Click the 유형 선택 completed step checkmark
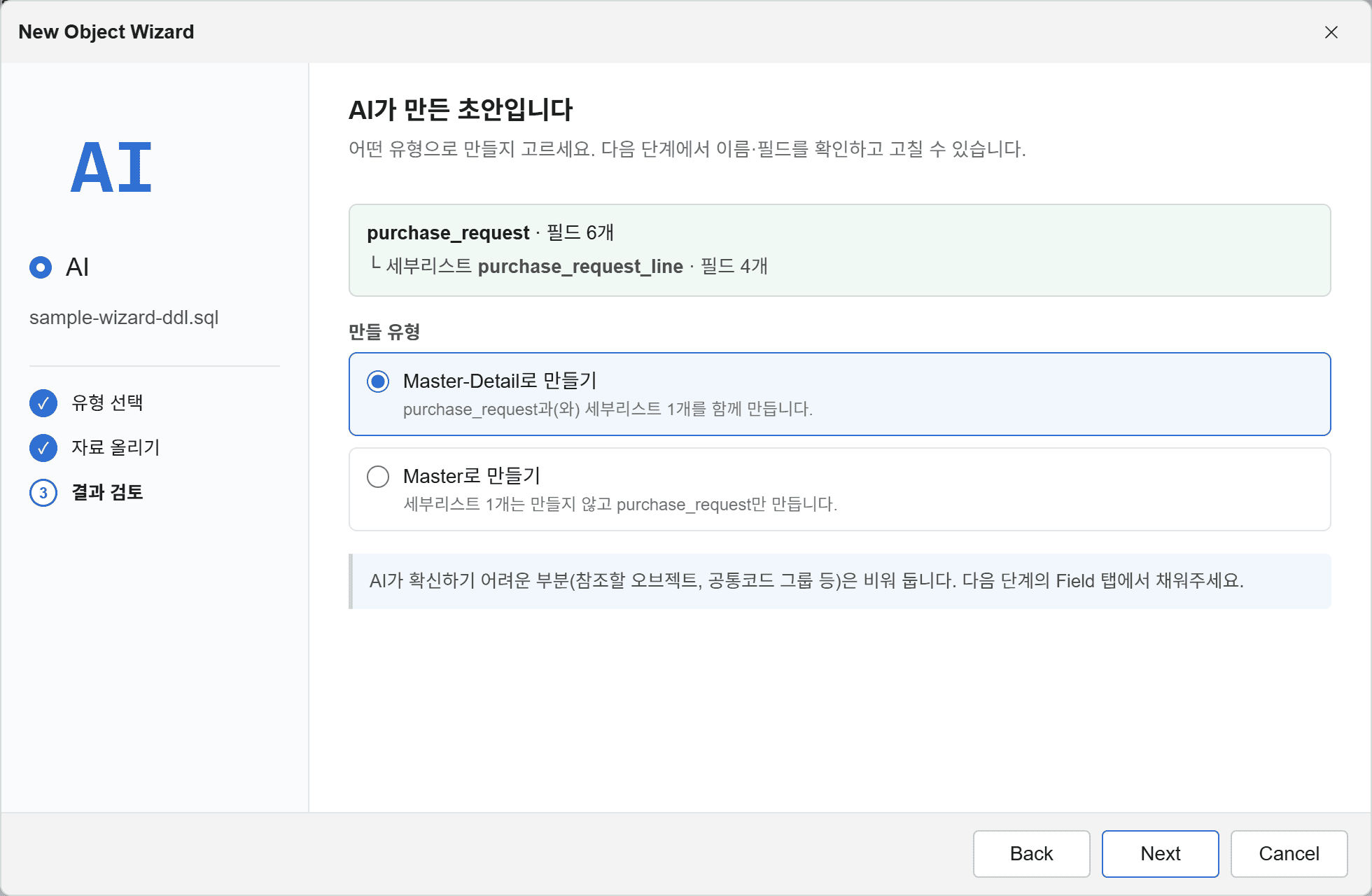This screenshot has height=896, width=1372. [43, 403]
